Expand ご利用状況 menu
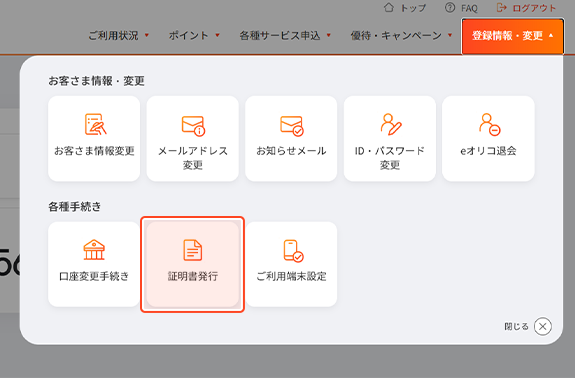Screen dimensions: 575x378 coord(118,36)
